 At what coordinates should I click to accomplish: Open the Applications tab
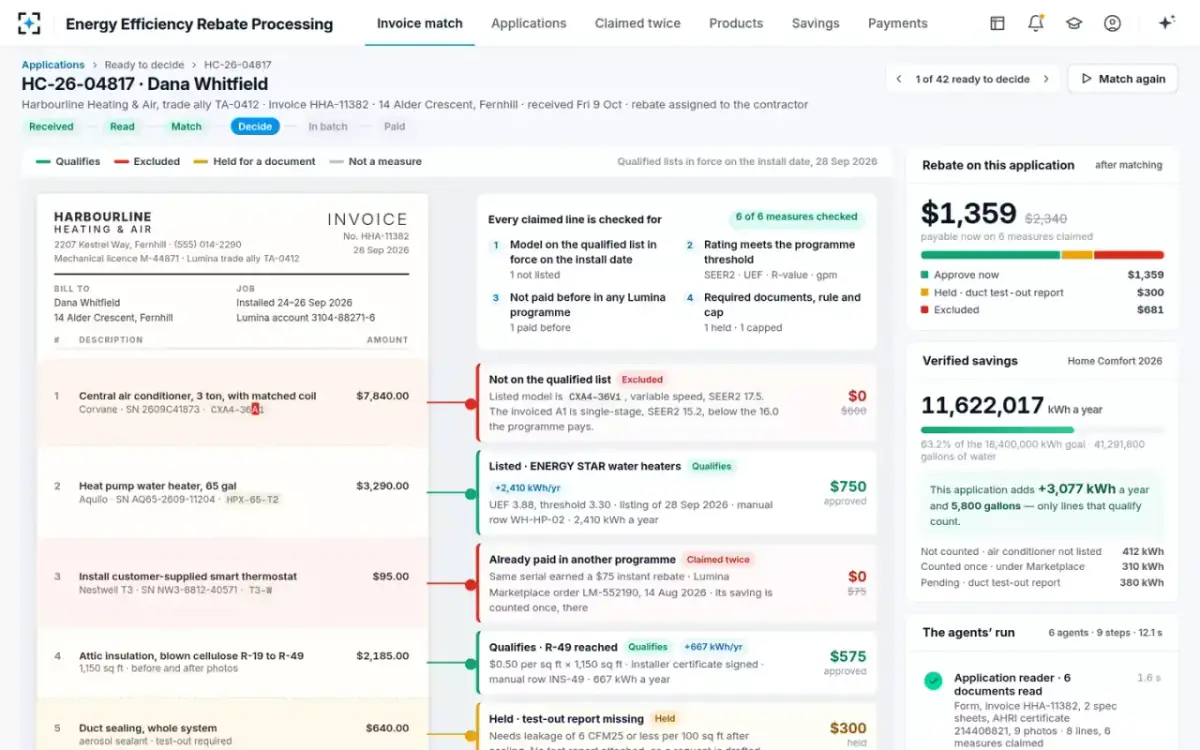529,23
